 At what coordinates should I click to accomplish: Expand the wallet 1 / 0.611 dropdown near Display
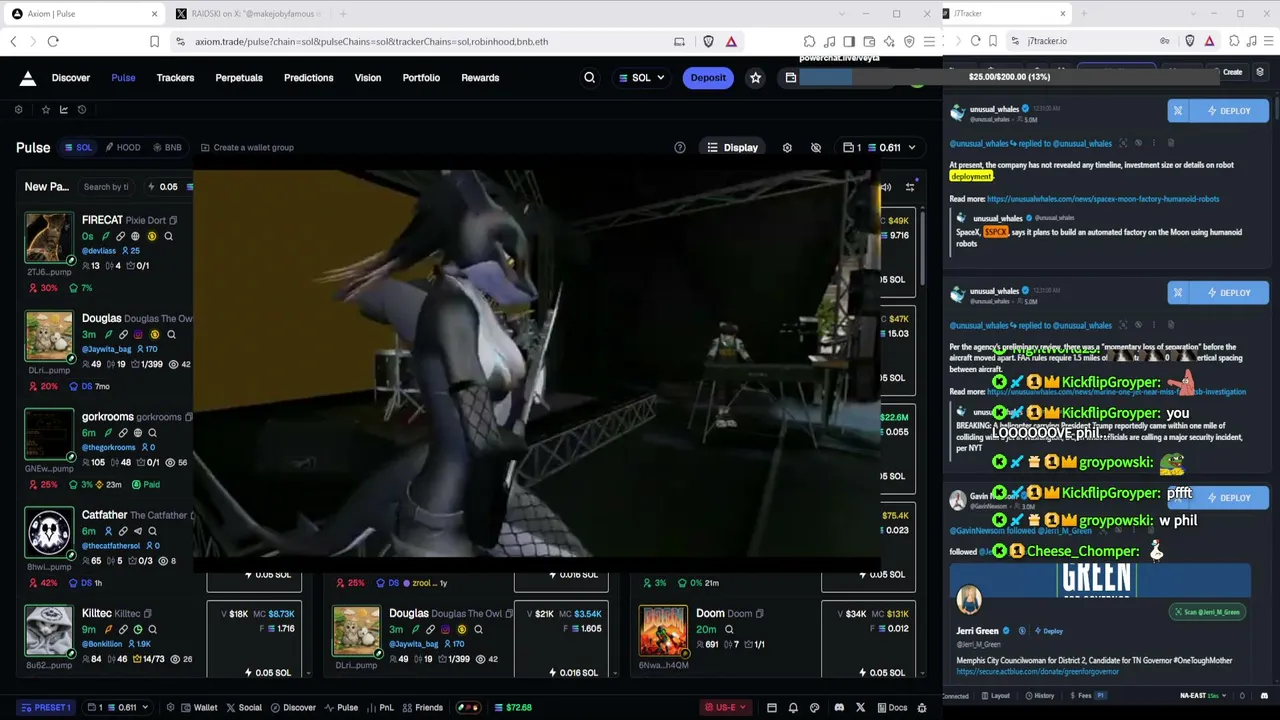[880, 148]
